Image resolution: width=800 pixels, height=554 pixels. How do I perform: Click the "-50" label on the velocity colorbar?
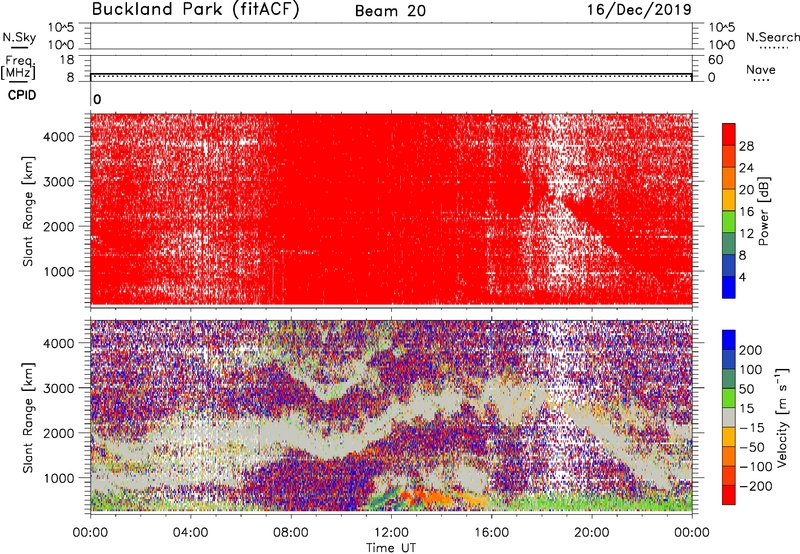[752, 447]
